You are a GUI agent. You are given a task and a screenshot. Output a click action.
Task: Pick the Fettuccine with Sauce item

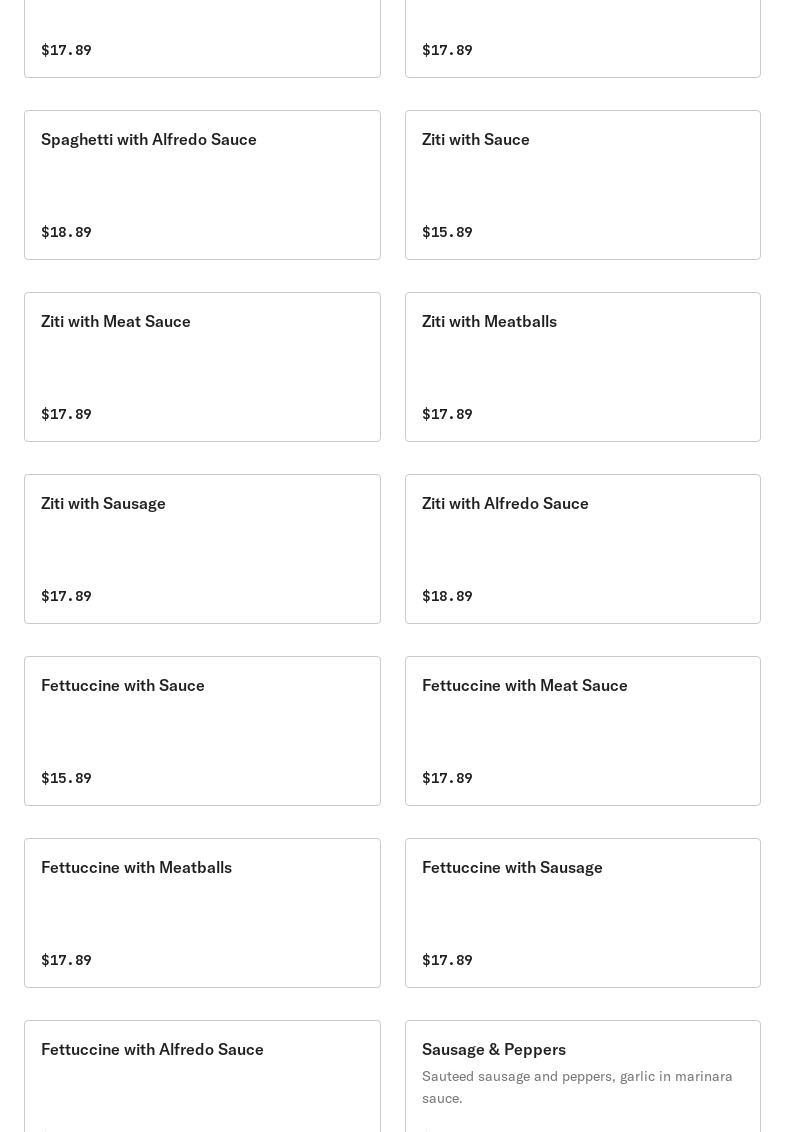(202, 730)
